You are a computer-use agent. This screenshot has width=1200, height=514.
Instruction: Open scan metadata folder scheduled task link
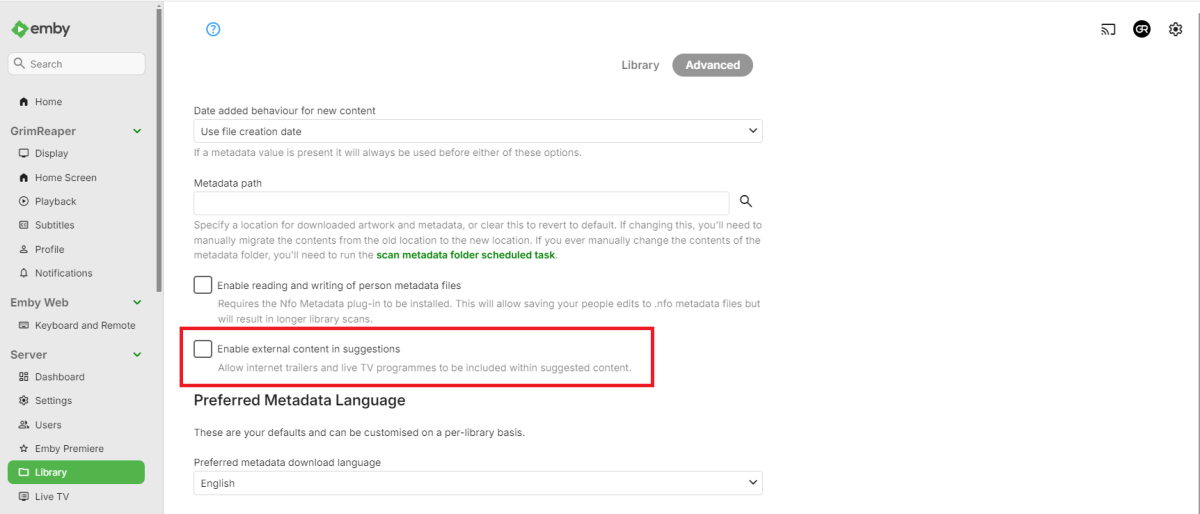[x=465, y=255]
